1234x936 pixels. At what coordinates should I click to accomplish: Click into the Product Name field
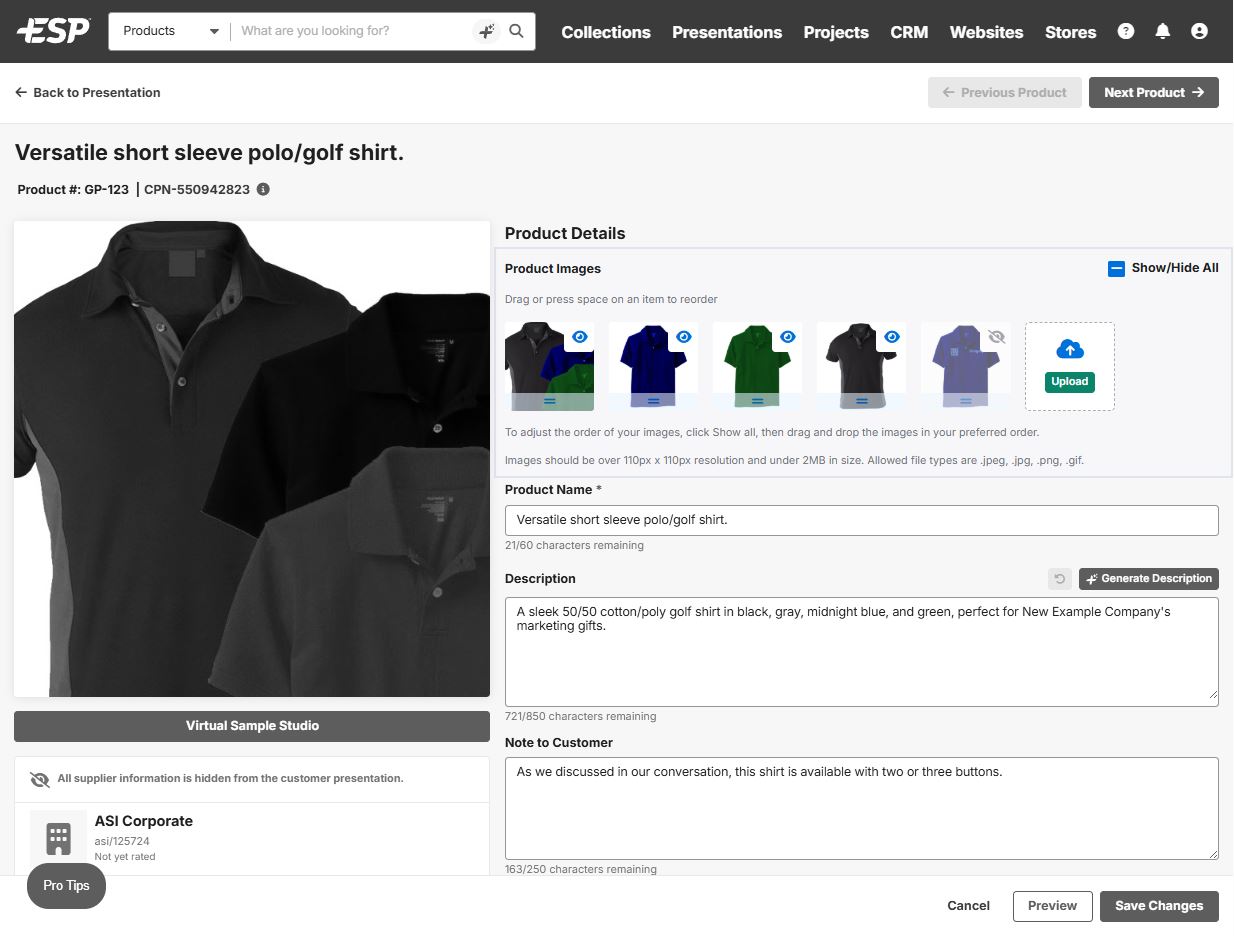coord(861,520)
